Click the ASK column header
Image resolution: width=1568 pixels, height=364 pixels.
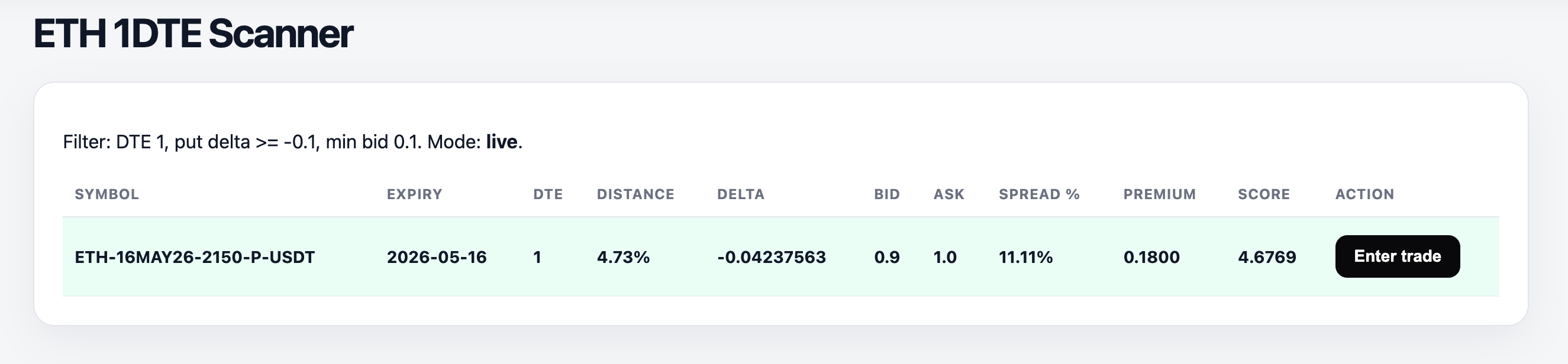pos(949,194)
